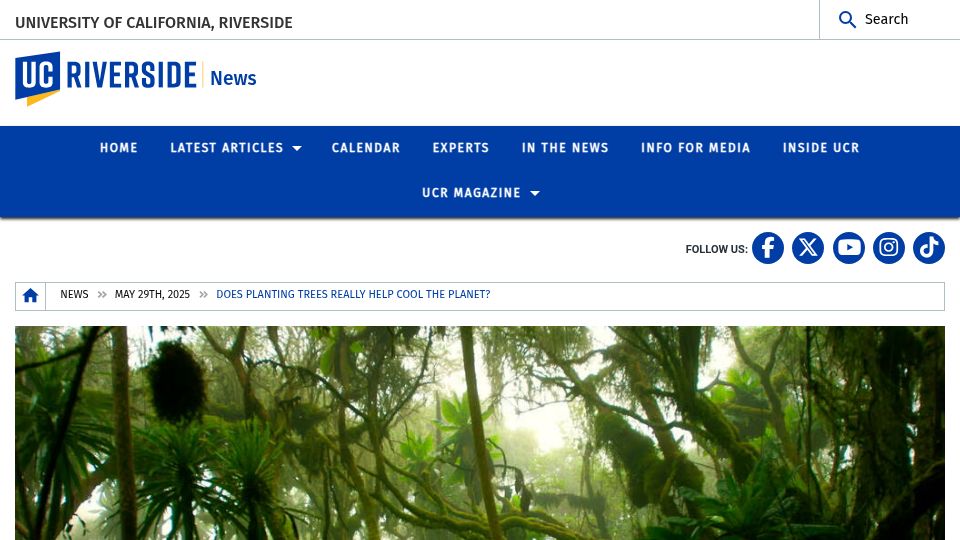Open the Experts menu item

pyautogui.click(x=460, y=148)
